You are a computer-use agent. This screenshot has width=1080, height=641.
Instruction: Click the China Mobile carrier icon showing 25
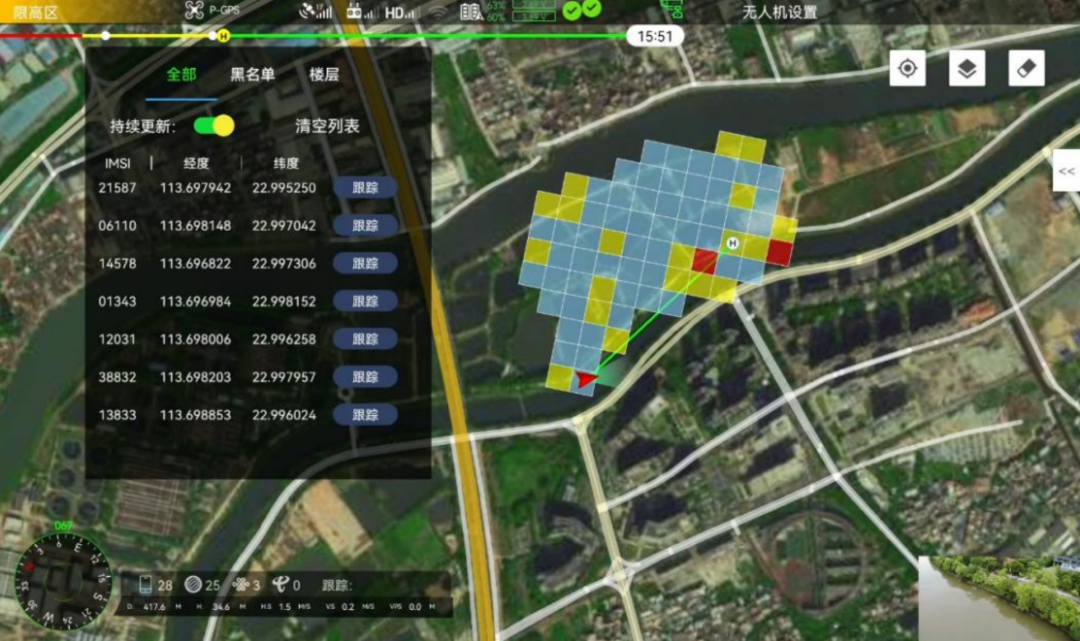(193, 585)
